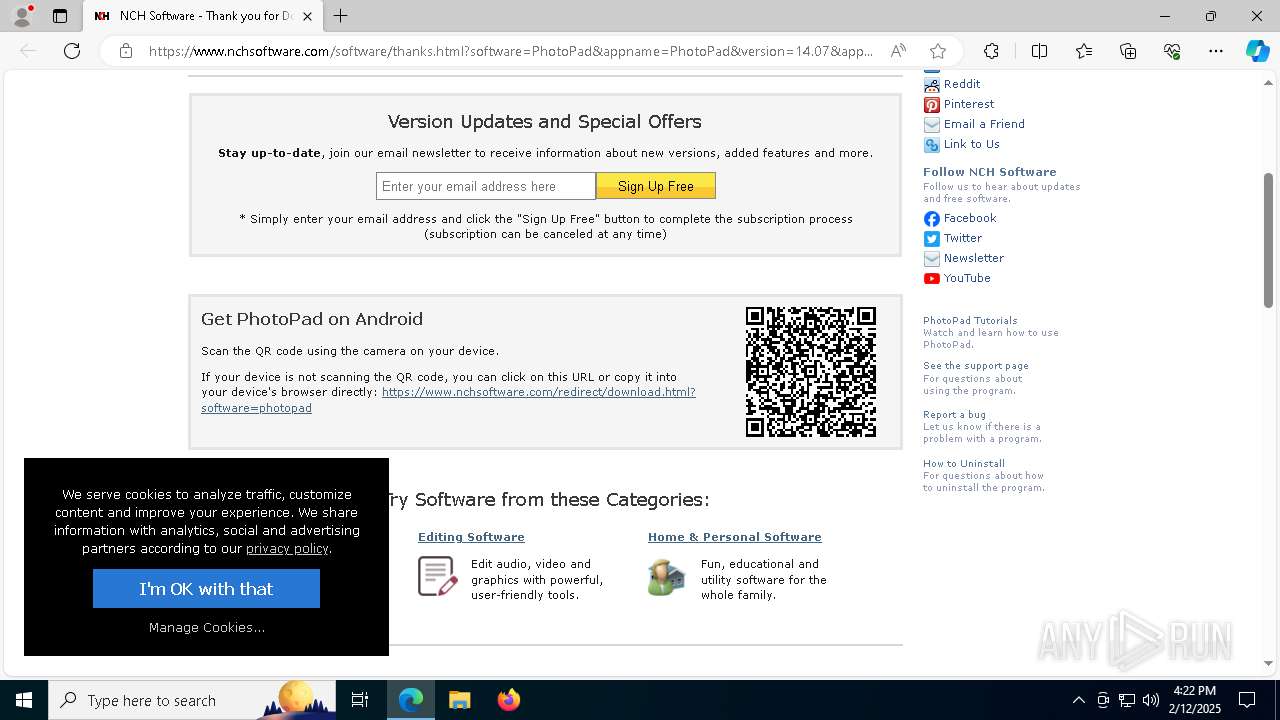Open tab actions menu icon
1280x720 pixels.
tap(60, 16)
